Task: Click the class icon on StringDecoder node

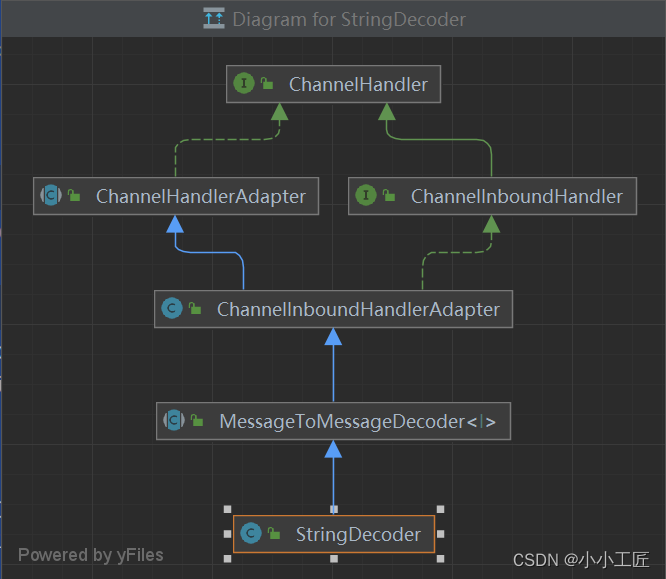Action: pyautogui.click(x=251, y=534)
